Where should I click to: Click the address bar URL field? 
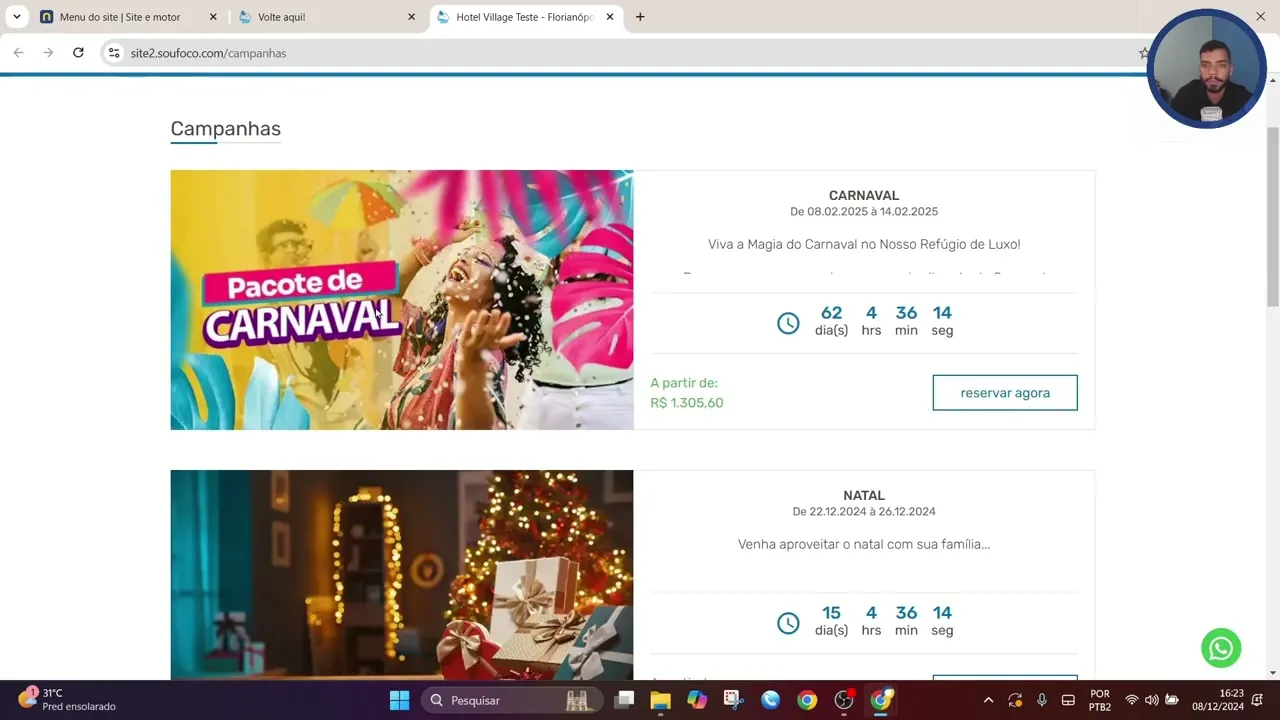(x=630, y=53)
